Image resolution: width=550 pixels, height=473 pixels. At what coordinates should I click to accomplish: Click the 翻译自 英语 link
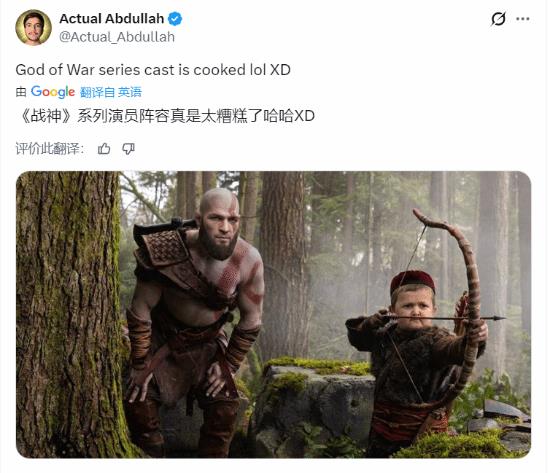click(111, 92)
